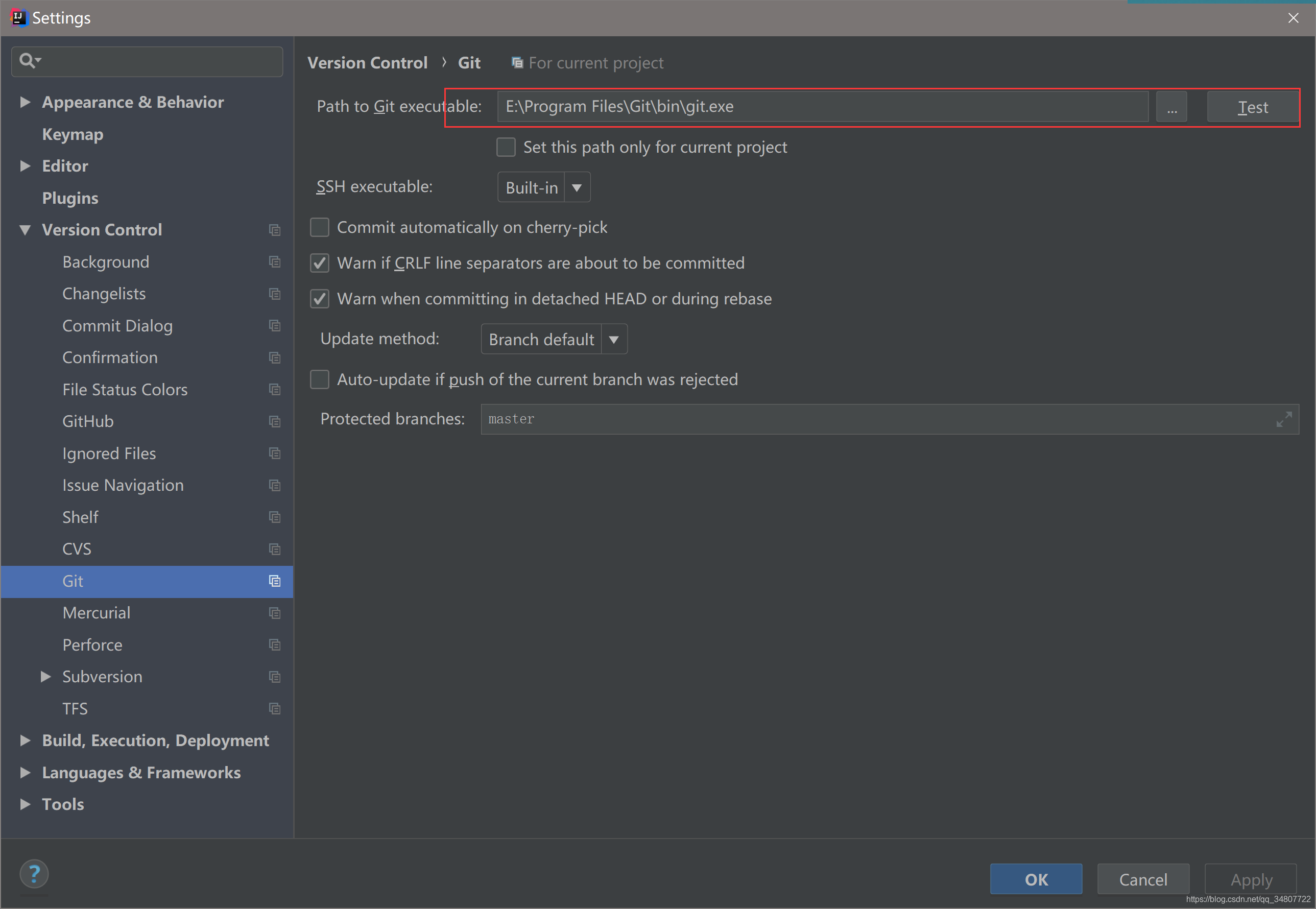Screen dimensions: 1316x909
Task: Select the File Status Colors entry
Action: pos(125,390)
